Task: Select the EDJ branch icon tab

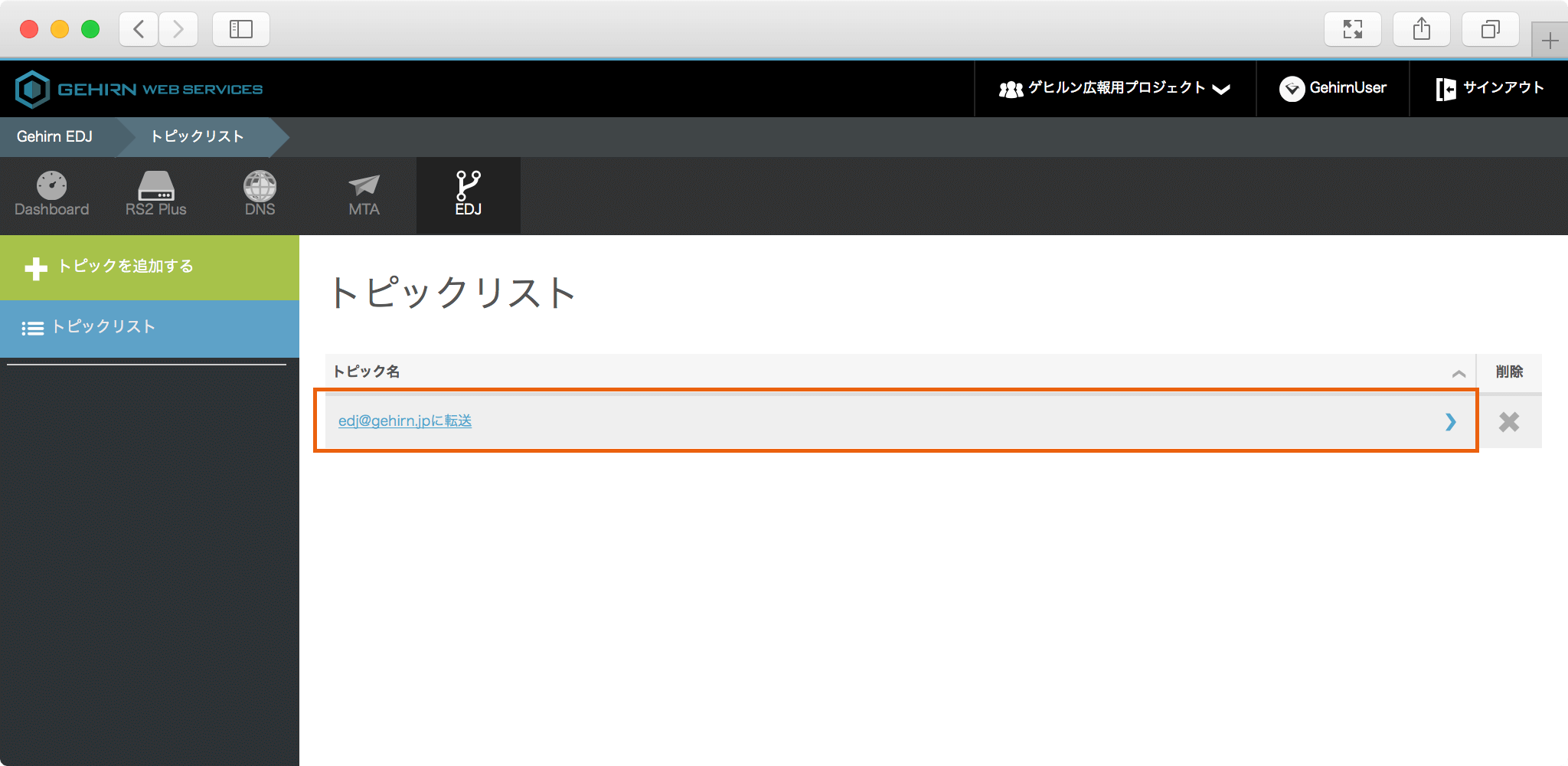Action: (x=468, y=186)
